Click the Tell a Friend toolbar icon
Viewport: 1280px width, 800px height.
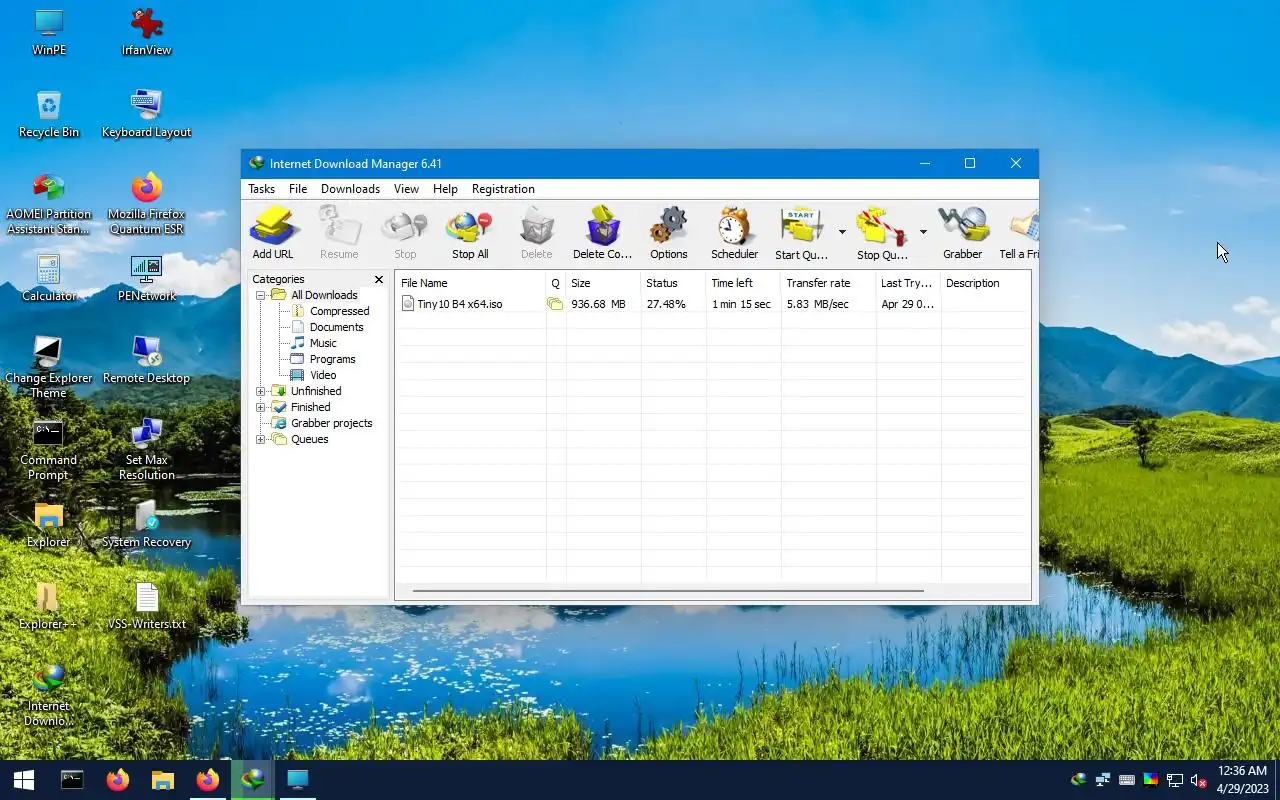click(x=1019, y=233)
